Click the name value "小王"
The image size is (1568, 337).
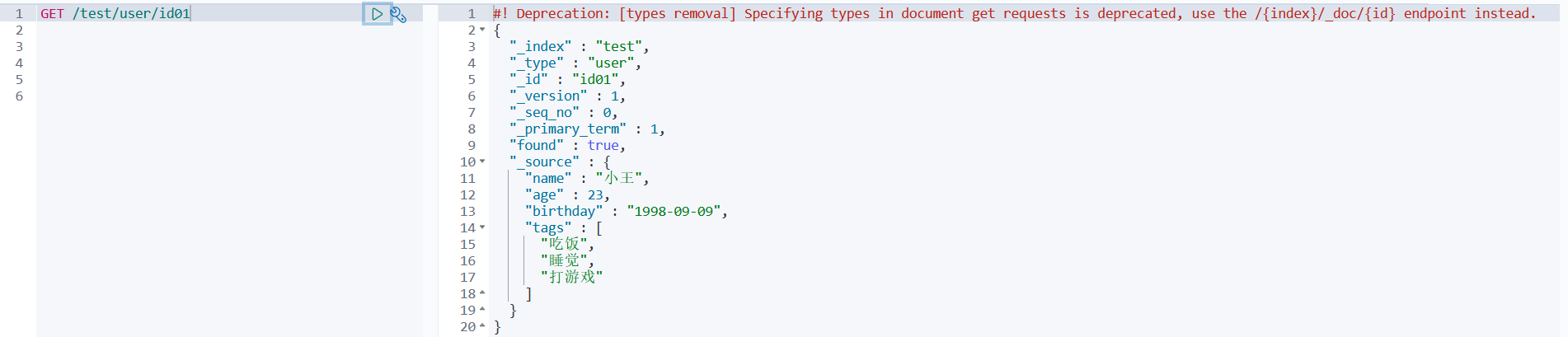pyautogui.click(x=621, y=179)
